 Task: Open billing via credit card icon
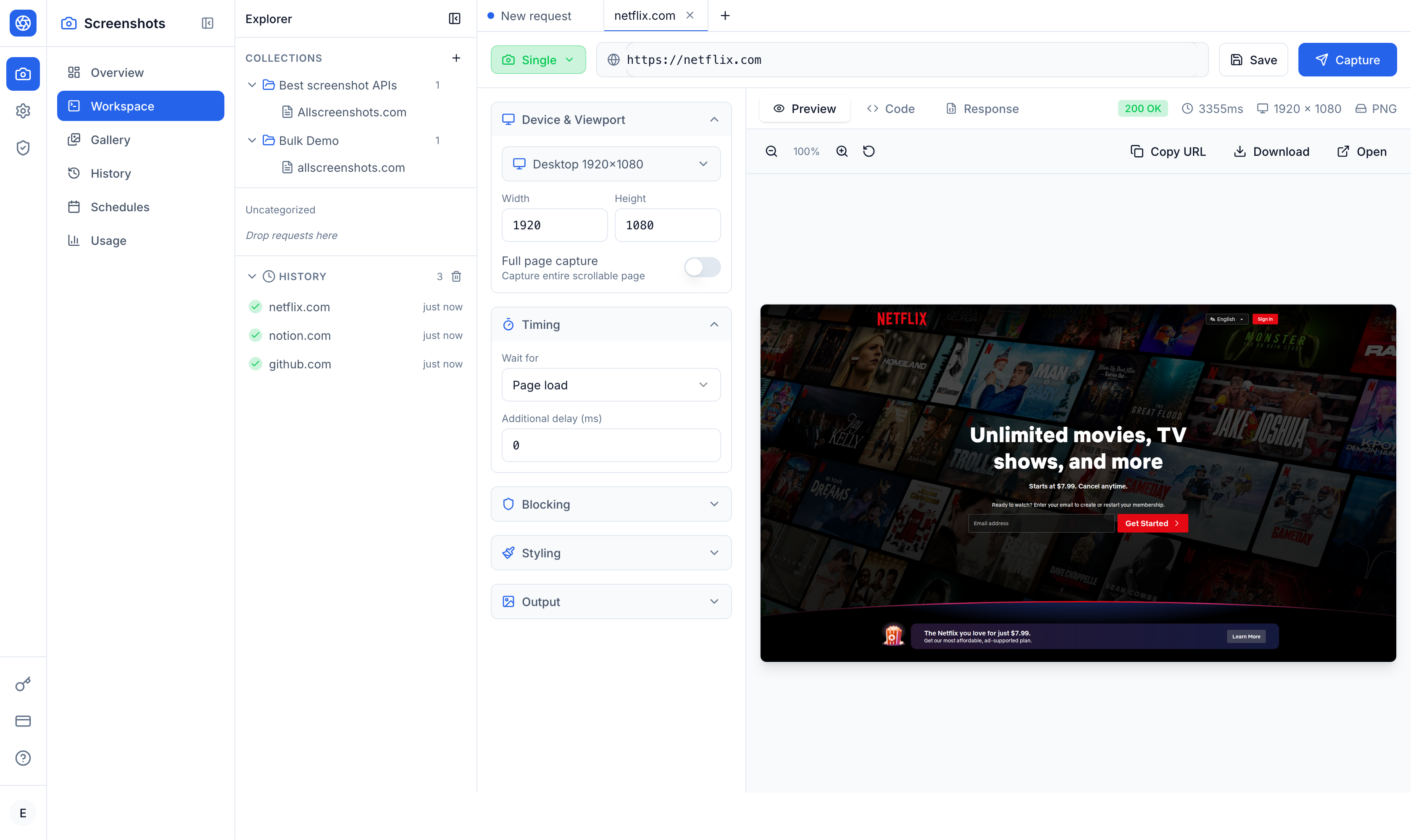tap(23, 721)
